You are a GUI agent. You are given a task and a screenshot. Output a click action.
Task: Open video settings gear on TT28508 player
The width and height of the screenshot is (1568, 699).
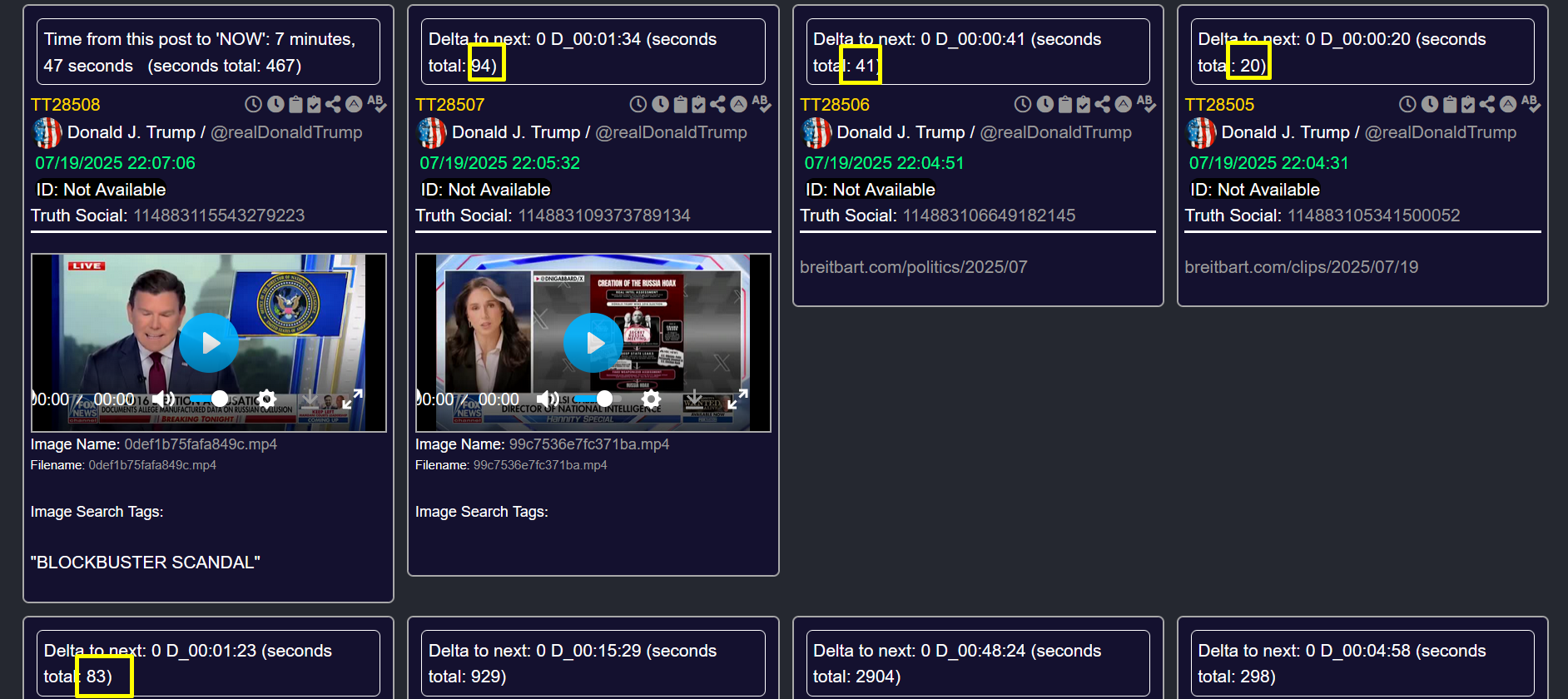(266, 399)
